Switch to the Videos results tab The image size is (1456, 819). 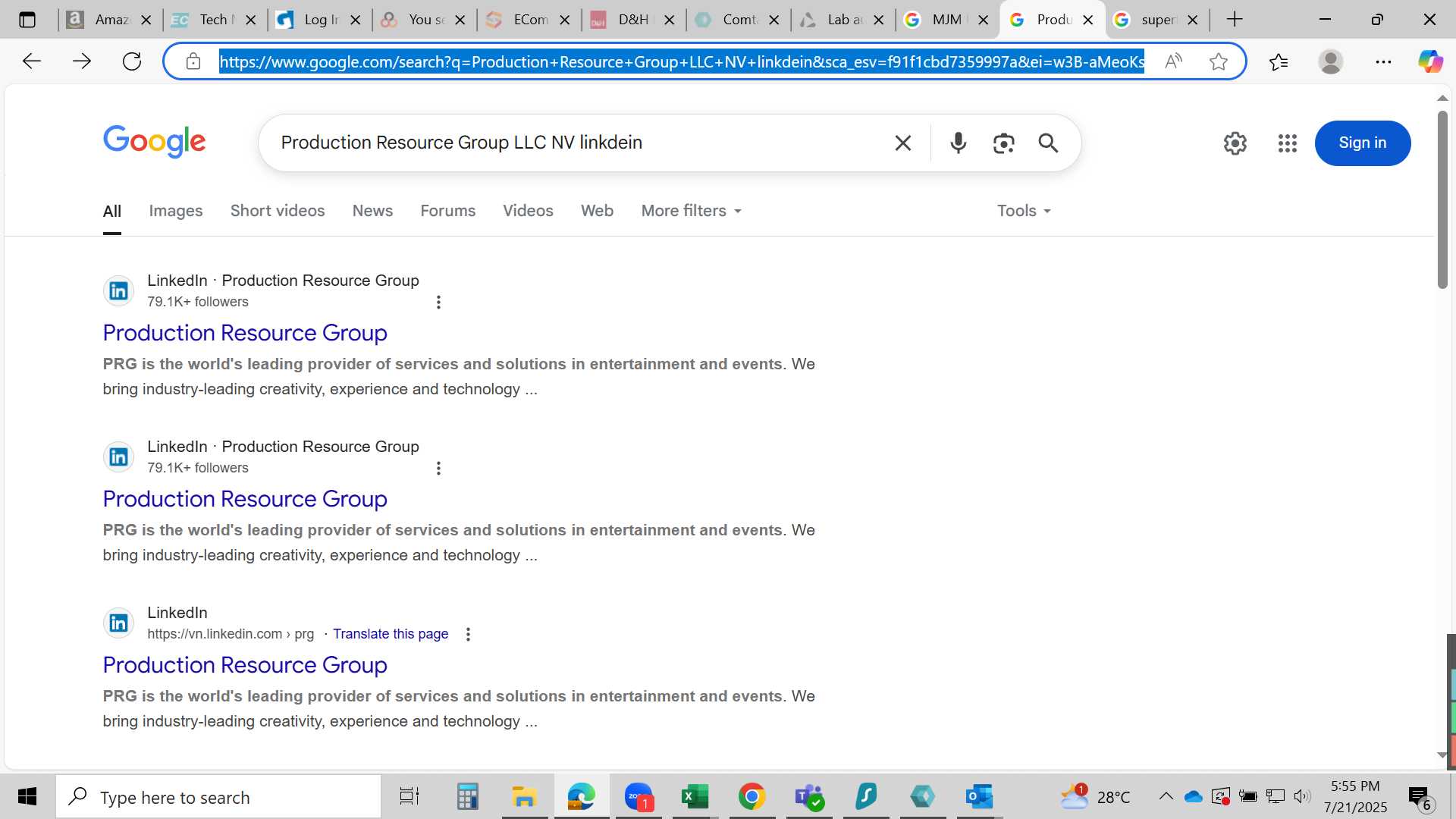pyautogui.click(x=529, y=211)
